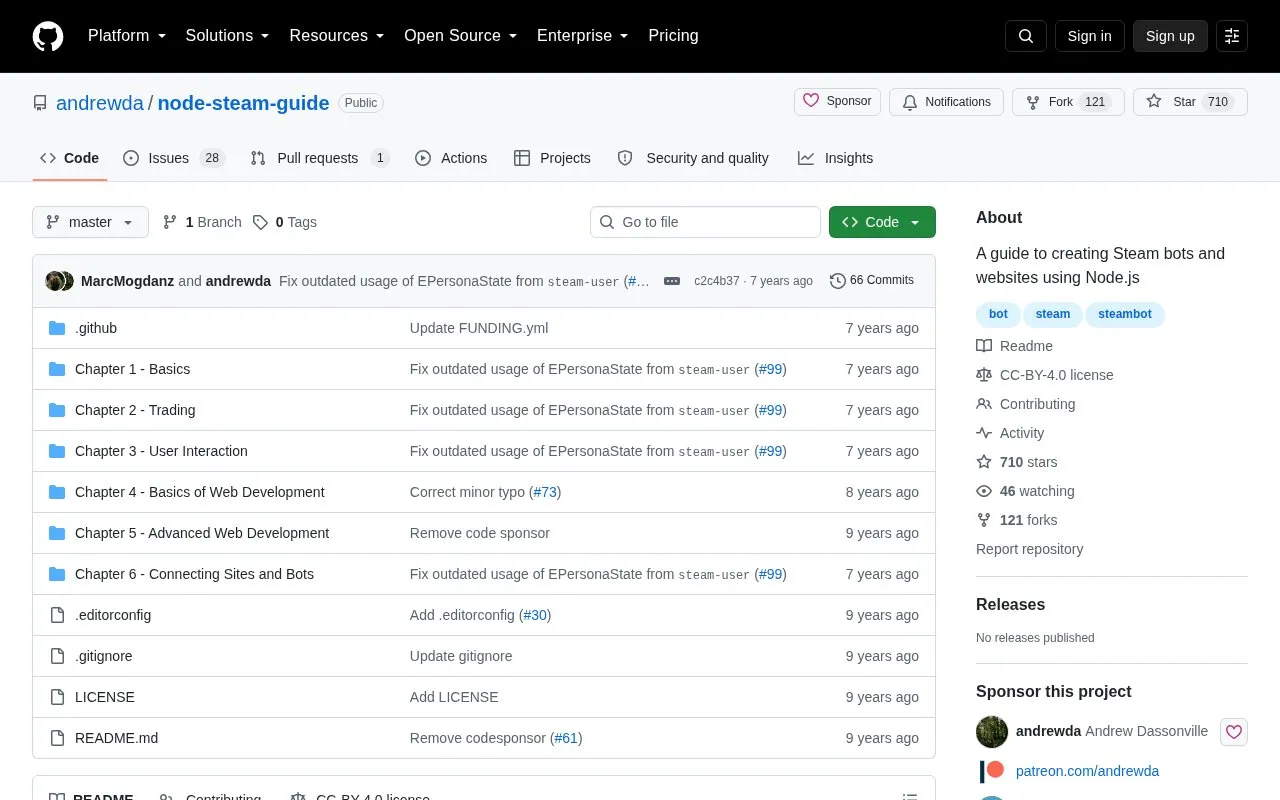Open the master branch selector
The width and height of the screenshot is (1280, 800).
(x=90, y=222)
